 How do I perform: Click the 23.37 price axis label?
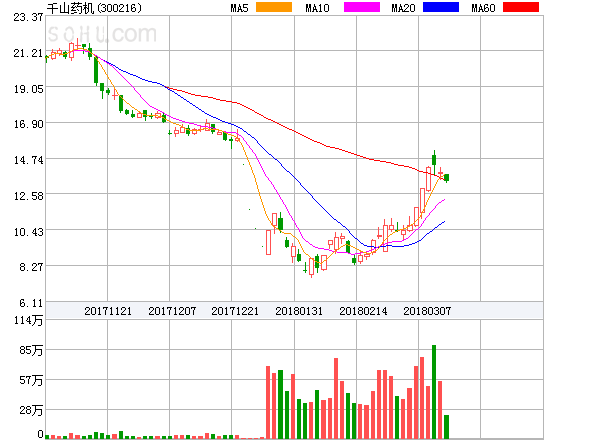tap(28, 17)
